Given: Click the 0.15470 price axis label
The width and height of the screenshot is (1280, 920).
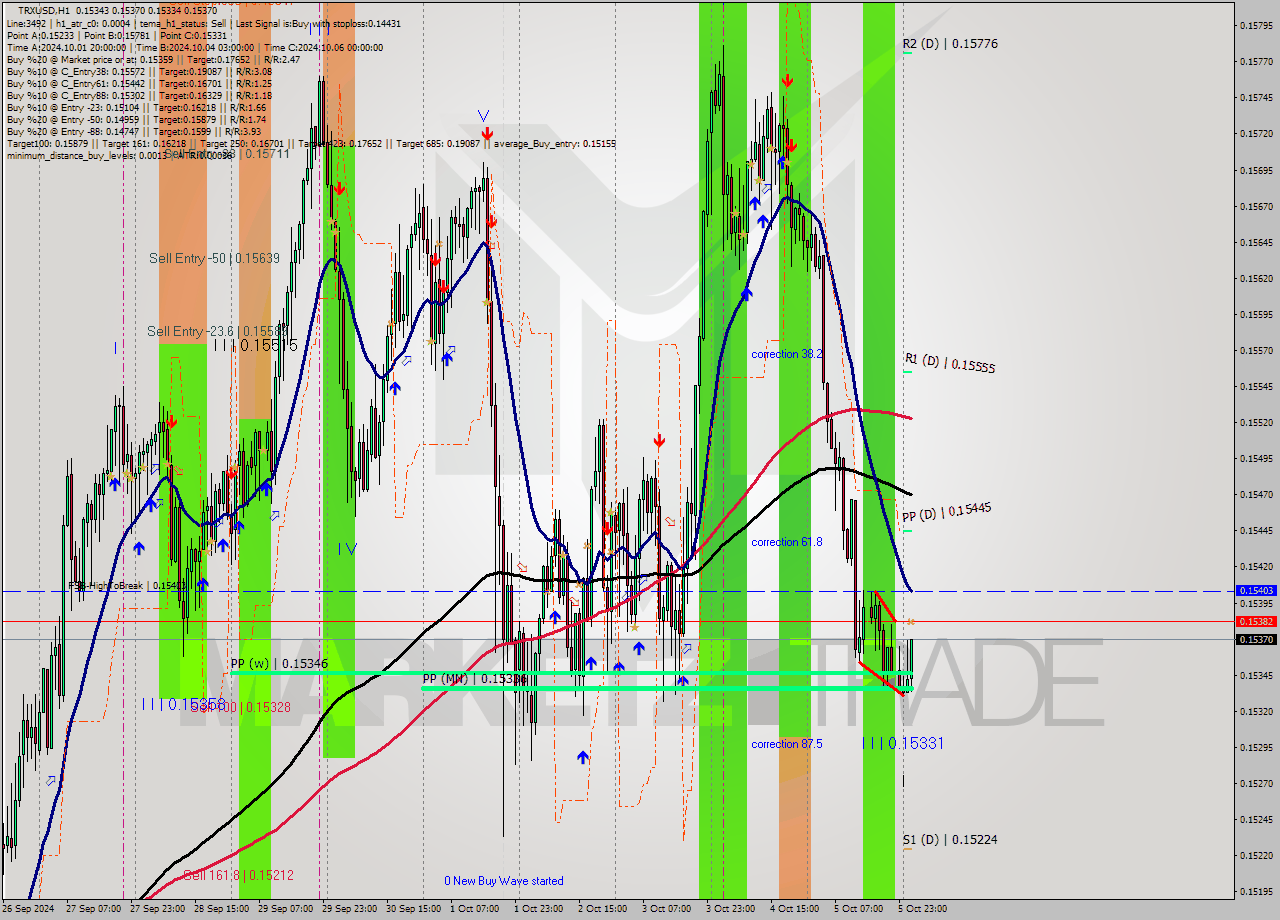Looking at the screenshot, I should (1256, 494).
